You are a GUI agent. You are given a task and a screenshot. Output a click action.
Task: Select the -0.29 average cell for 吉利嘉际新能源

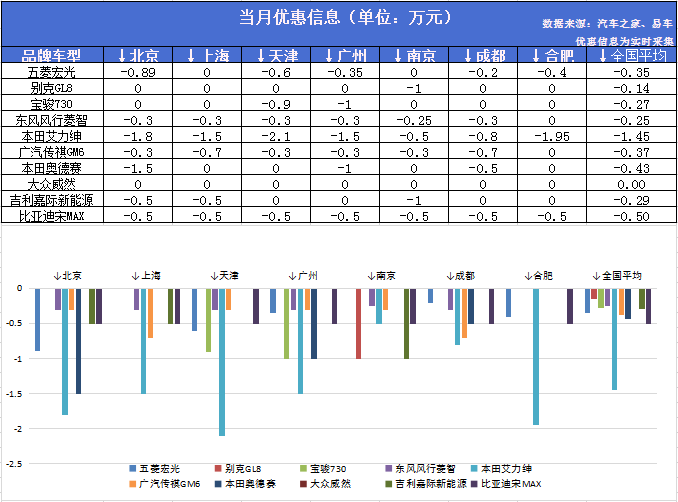tap(632, 200)
